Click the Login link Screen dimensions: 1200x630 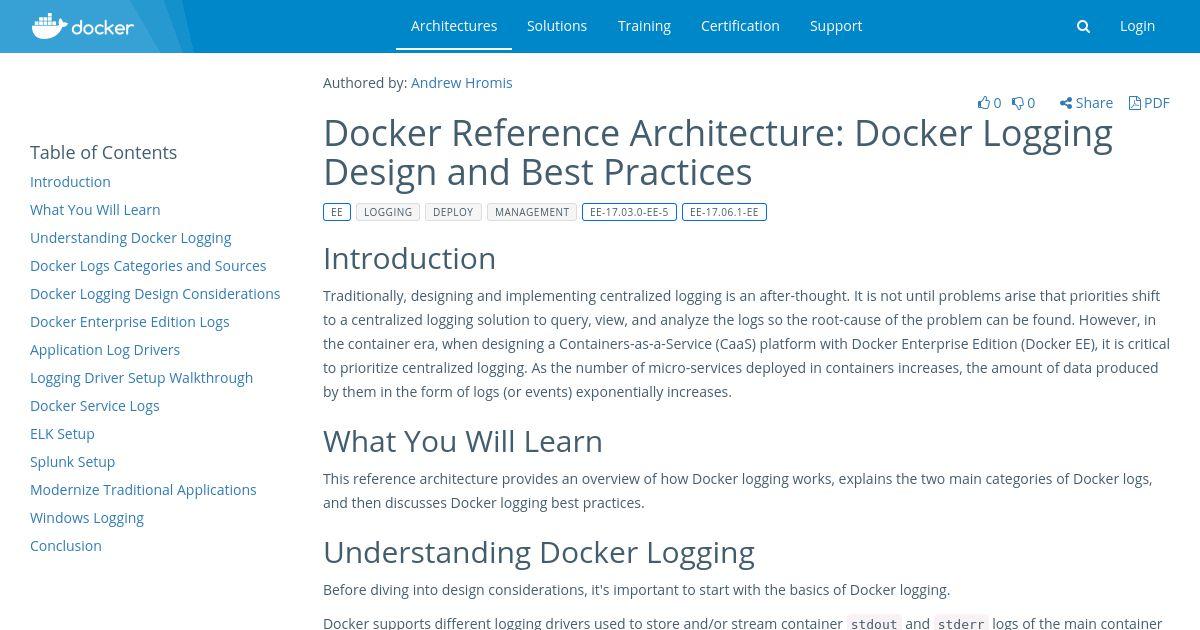point(1137,26)
